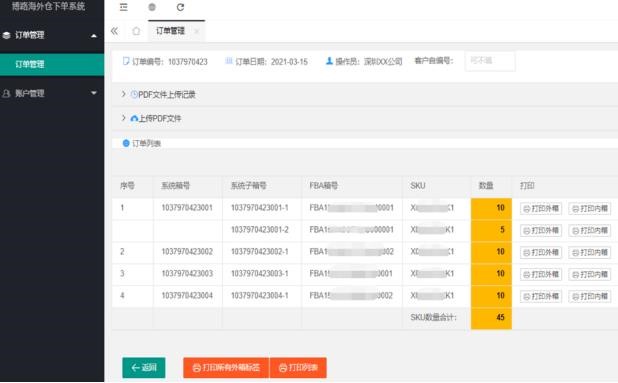Expand the 账户管理 sidebar menu

pyautogui.click(x=52, y=93)
